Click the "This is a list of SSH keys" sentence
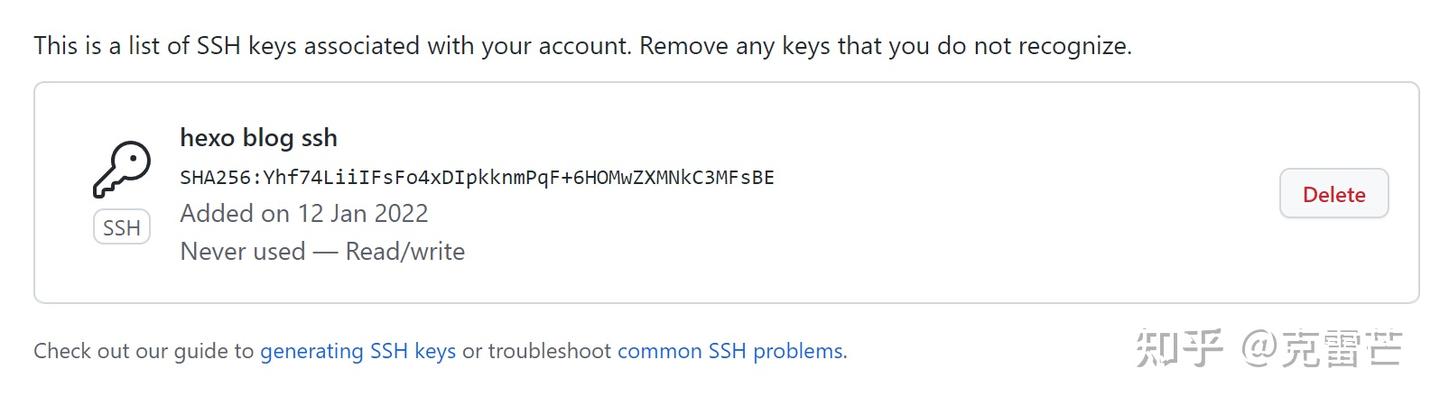 pos(330,45)
